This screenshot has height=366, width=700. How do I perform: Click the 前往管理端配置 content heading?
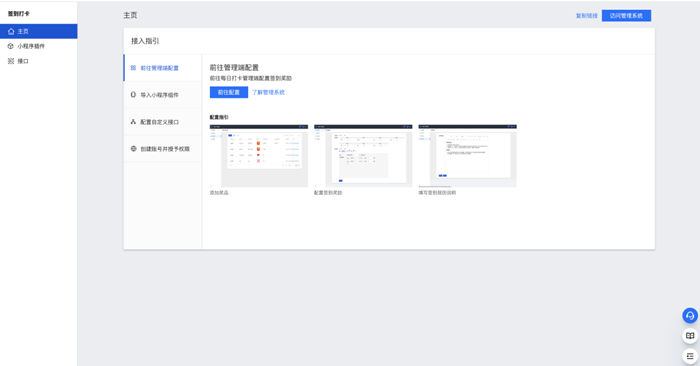point(234,67)
